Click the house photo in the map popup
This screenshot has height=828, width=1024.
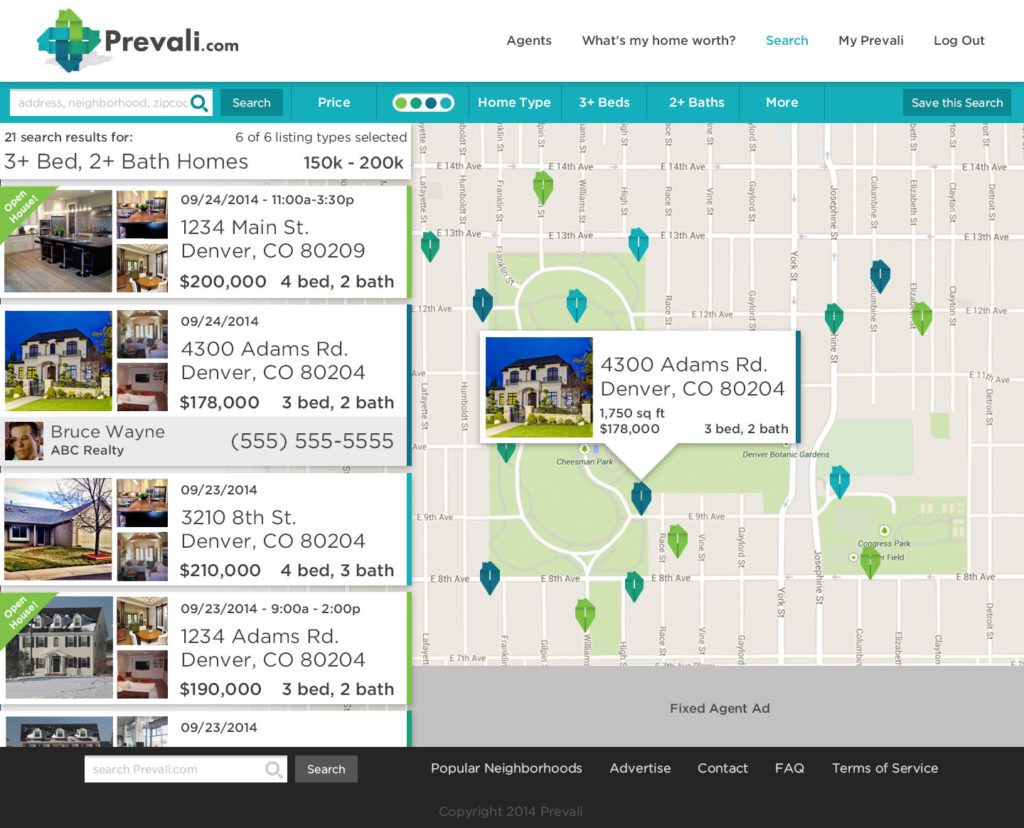click(539, 387)
